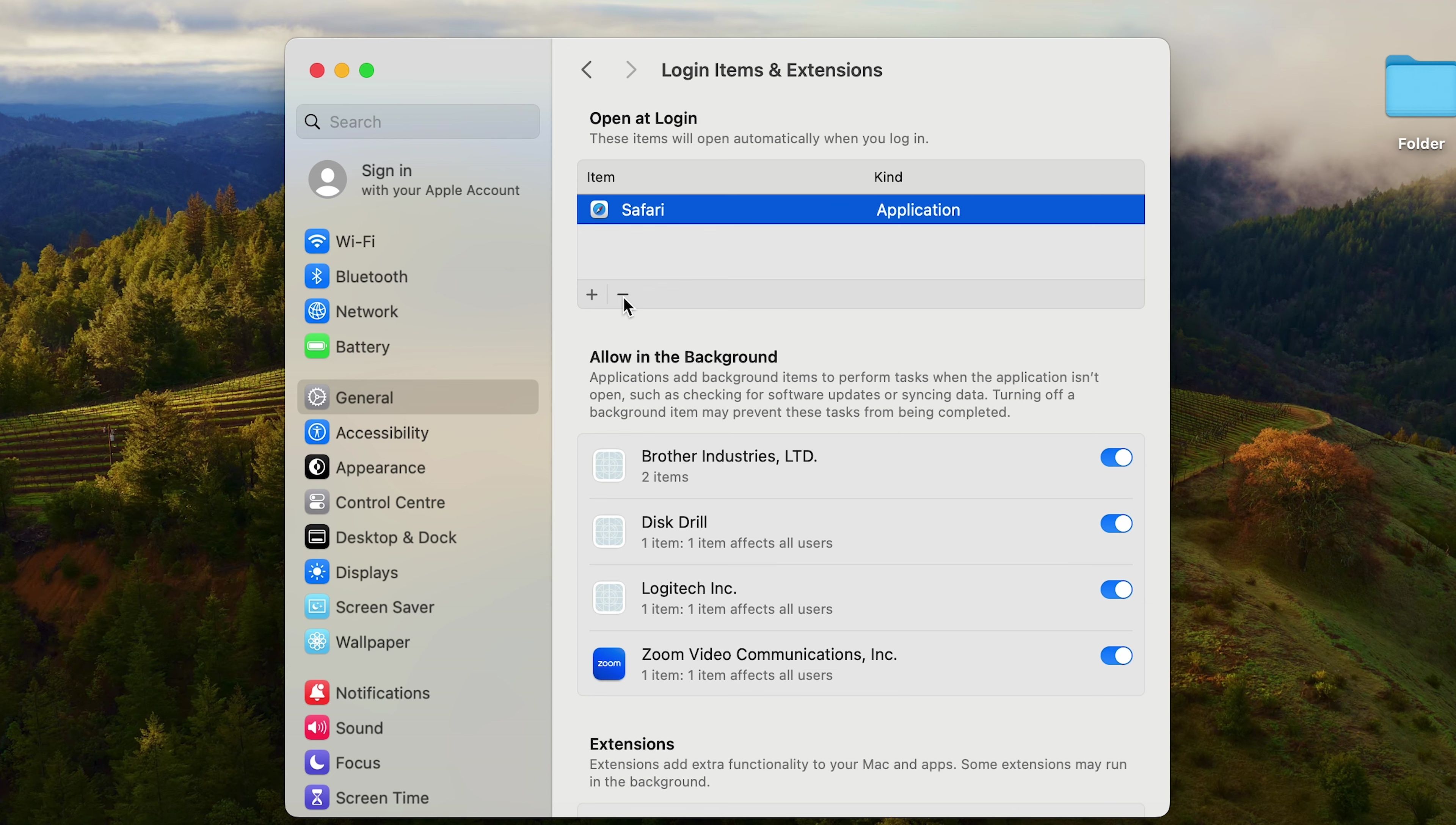Click the Kind column header
The height and width of the screenshot is (825, 1456).
click(888, 177)
